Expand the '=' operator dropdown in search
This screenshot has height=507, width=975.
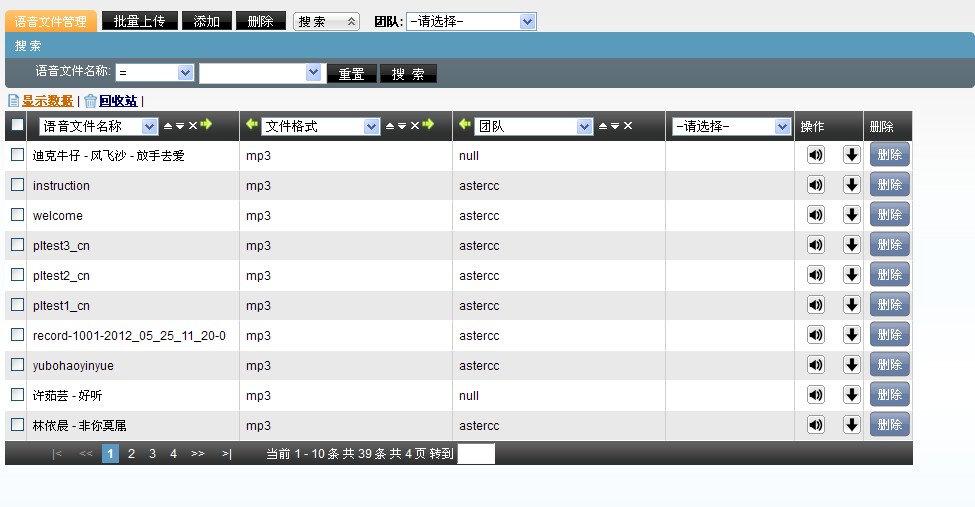pyautogui.click(x=155, y=73)
